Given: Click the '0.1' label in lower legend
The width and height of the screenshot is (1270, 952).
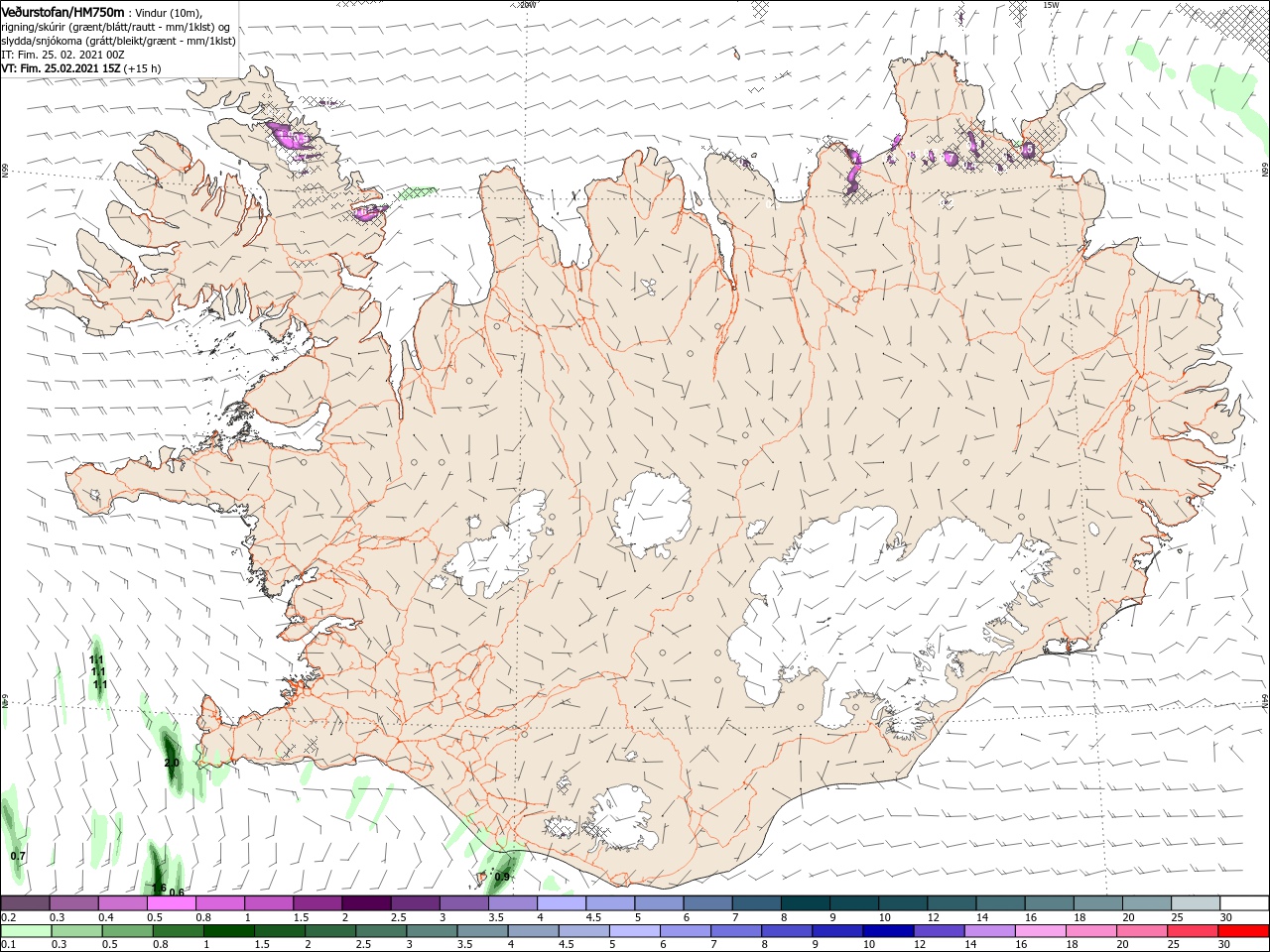Looking at the screenshot, I should [x=8, y=944].
